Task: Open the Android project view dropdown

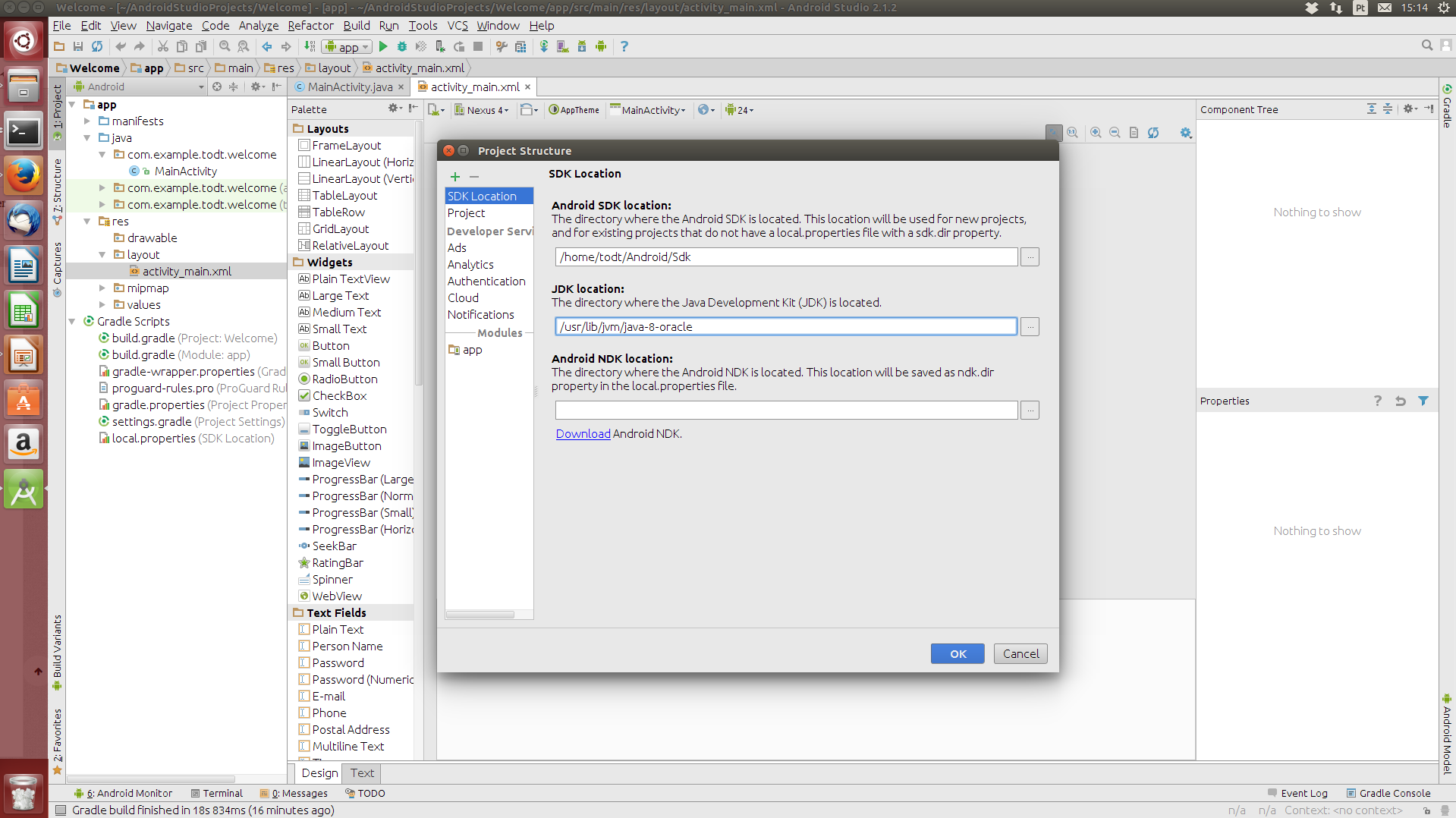Action: [140, 87]
